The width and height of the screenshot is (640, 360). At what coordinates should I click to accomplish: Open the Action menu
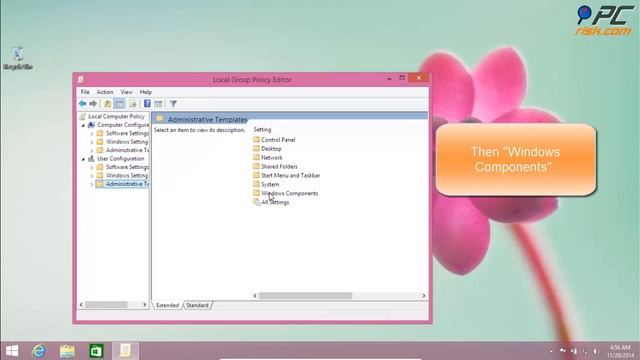click(x=105, y=92)
